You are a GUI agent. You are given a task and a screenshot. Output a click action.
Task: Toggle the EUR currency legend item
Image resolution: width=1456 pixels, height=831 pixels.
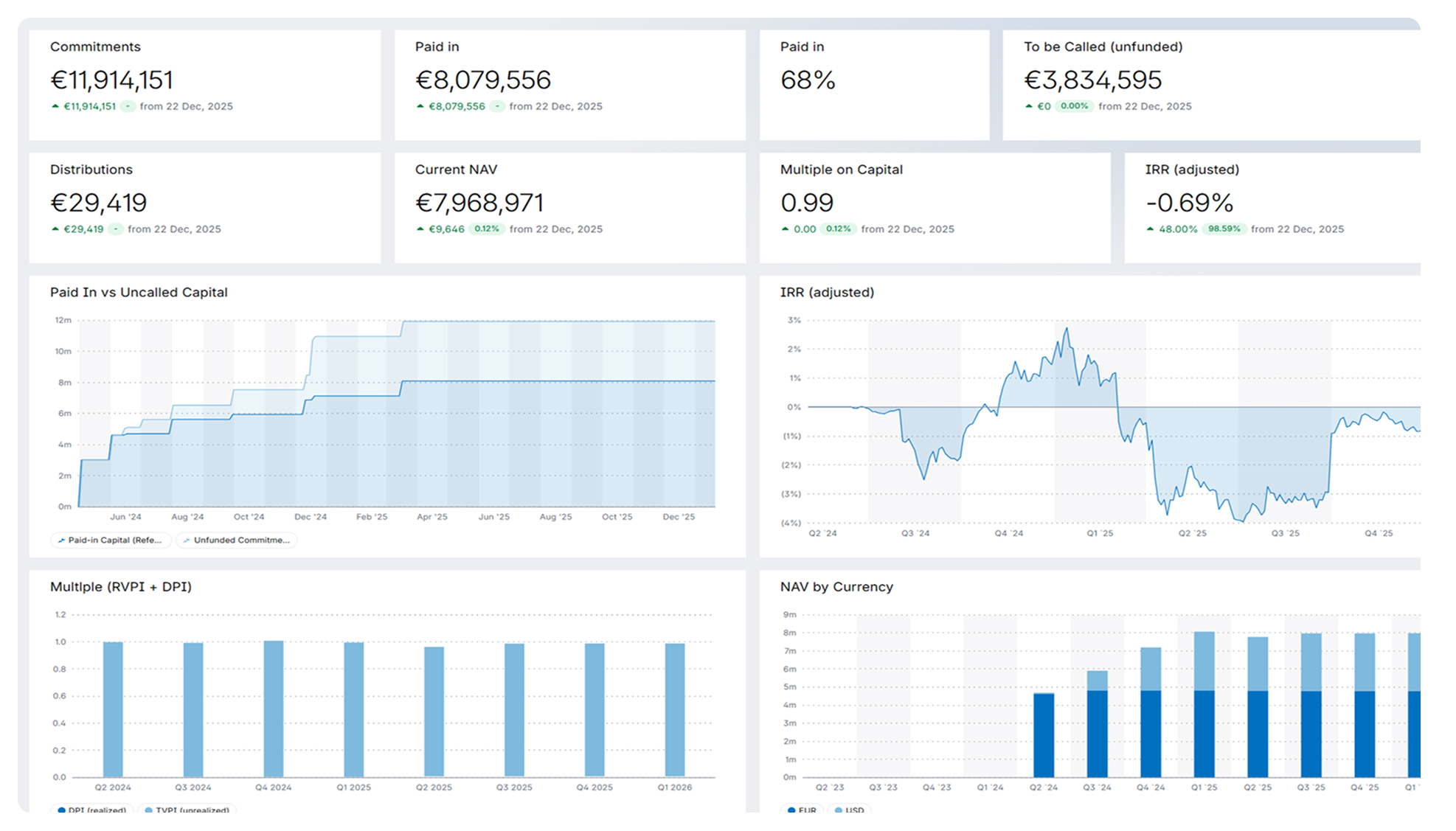pyautogui.click(x=802, y=810)
